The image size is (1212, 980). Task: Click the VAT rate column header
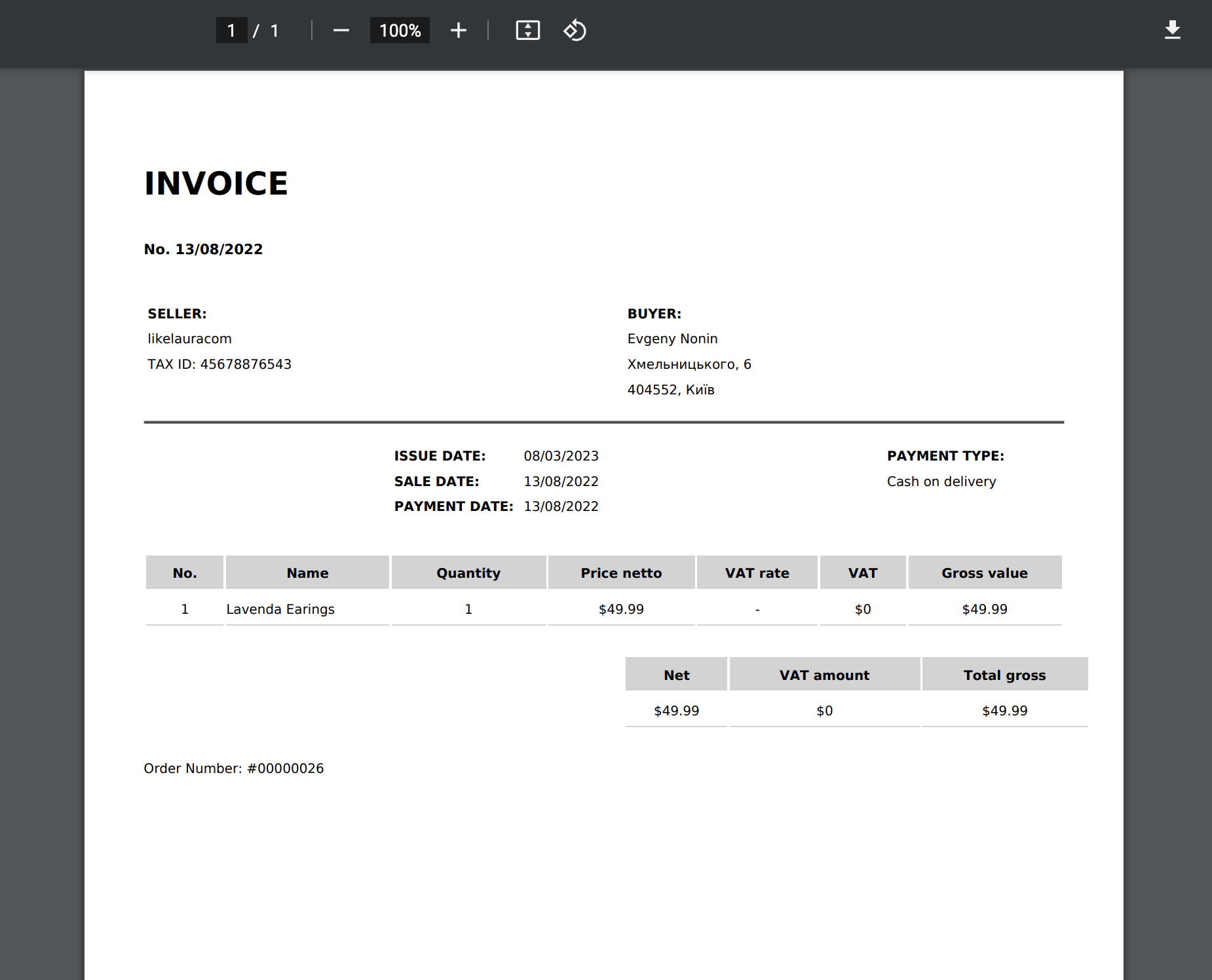point(757,573)
